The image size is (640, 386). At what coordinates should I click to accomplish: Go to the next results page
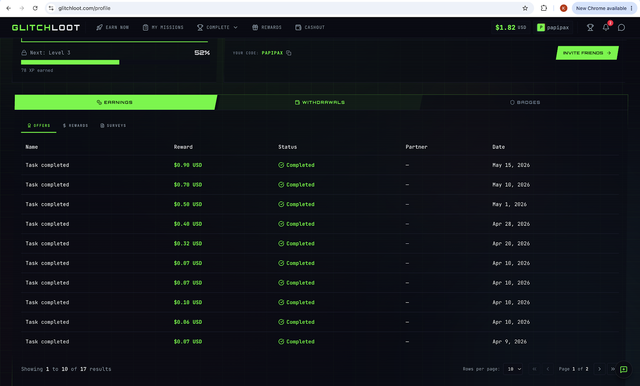tap(599, 369)
